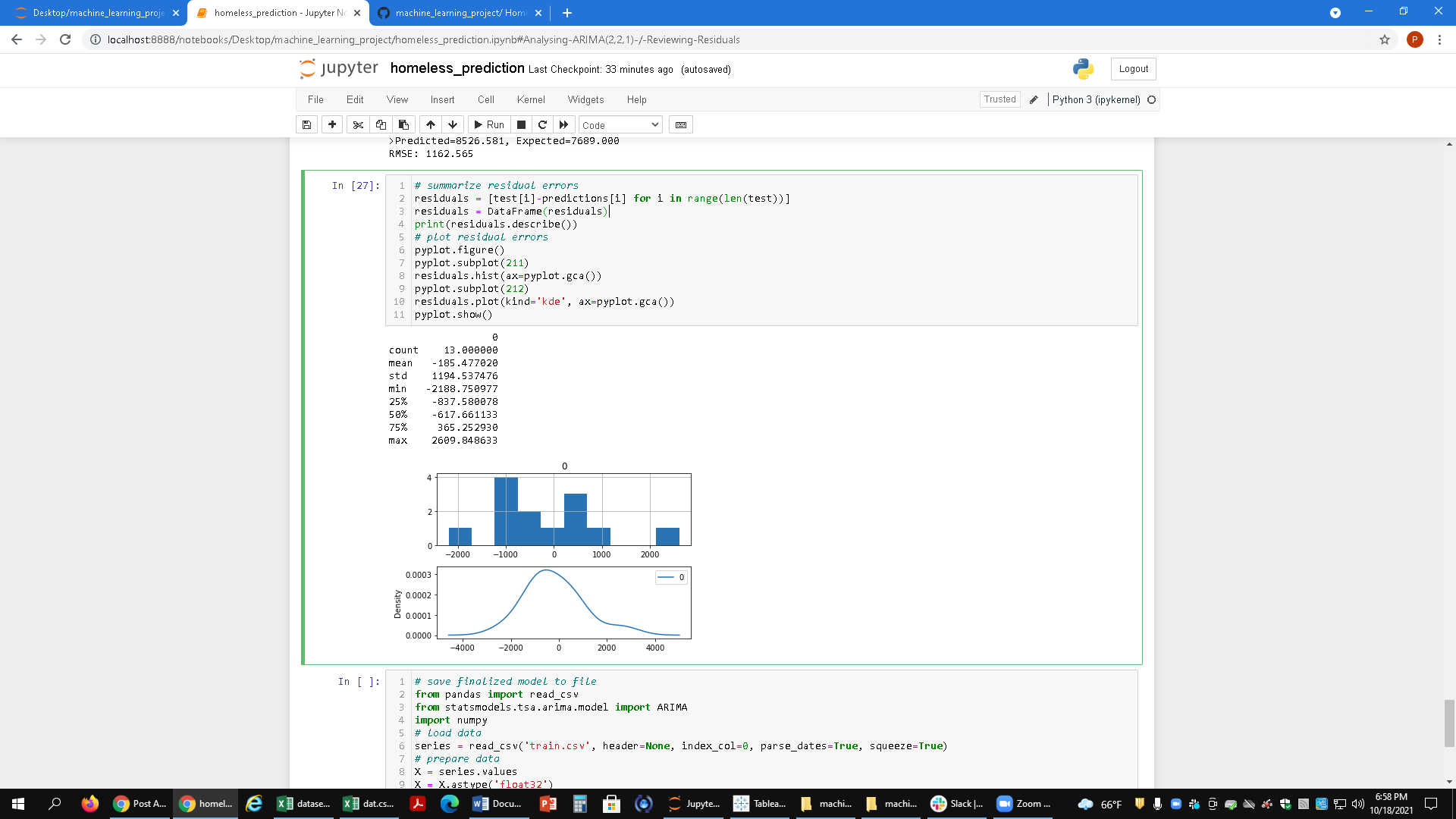Click the localhost URL address bar

point(423,39)
